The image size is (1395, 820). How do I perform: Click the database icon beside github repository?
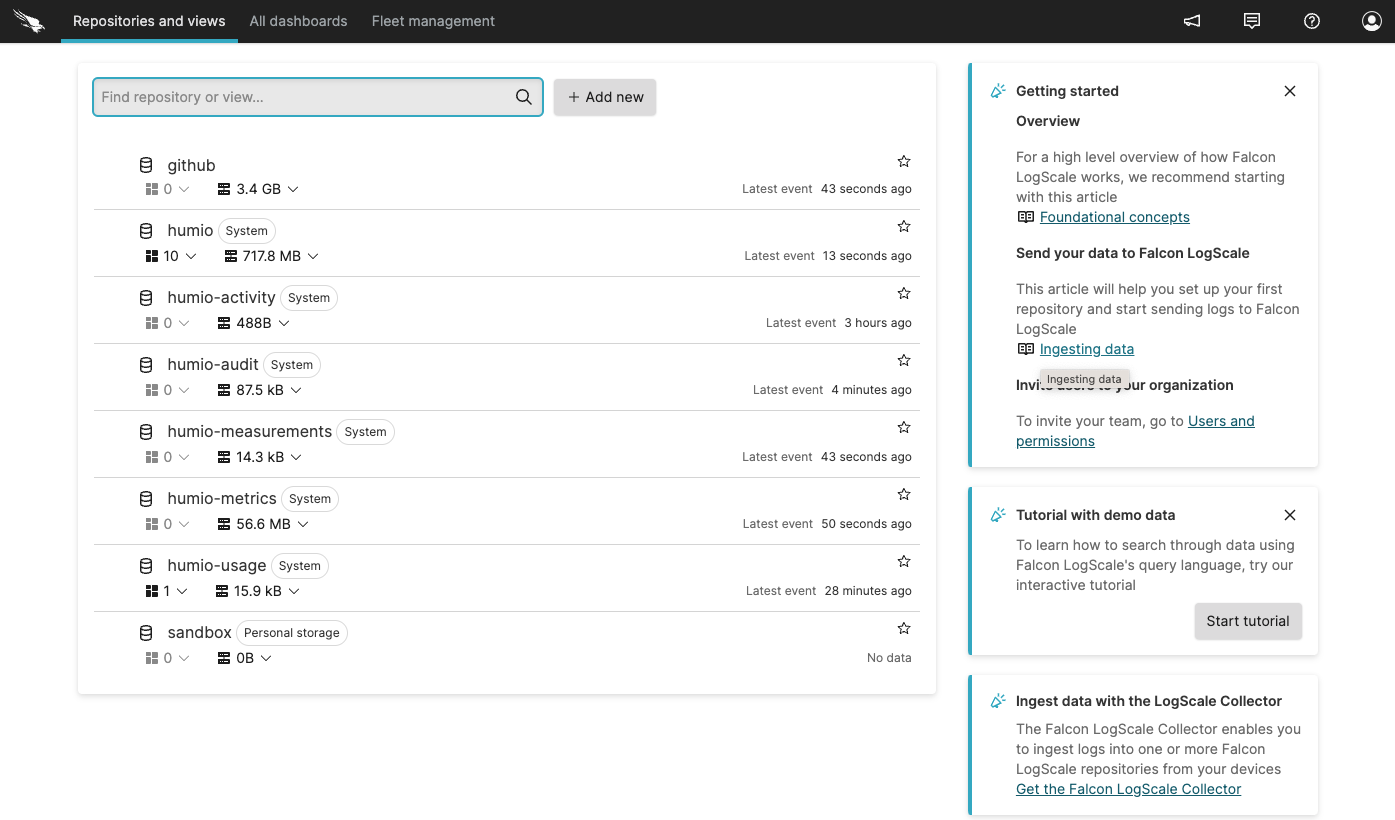[146, 164]
